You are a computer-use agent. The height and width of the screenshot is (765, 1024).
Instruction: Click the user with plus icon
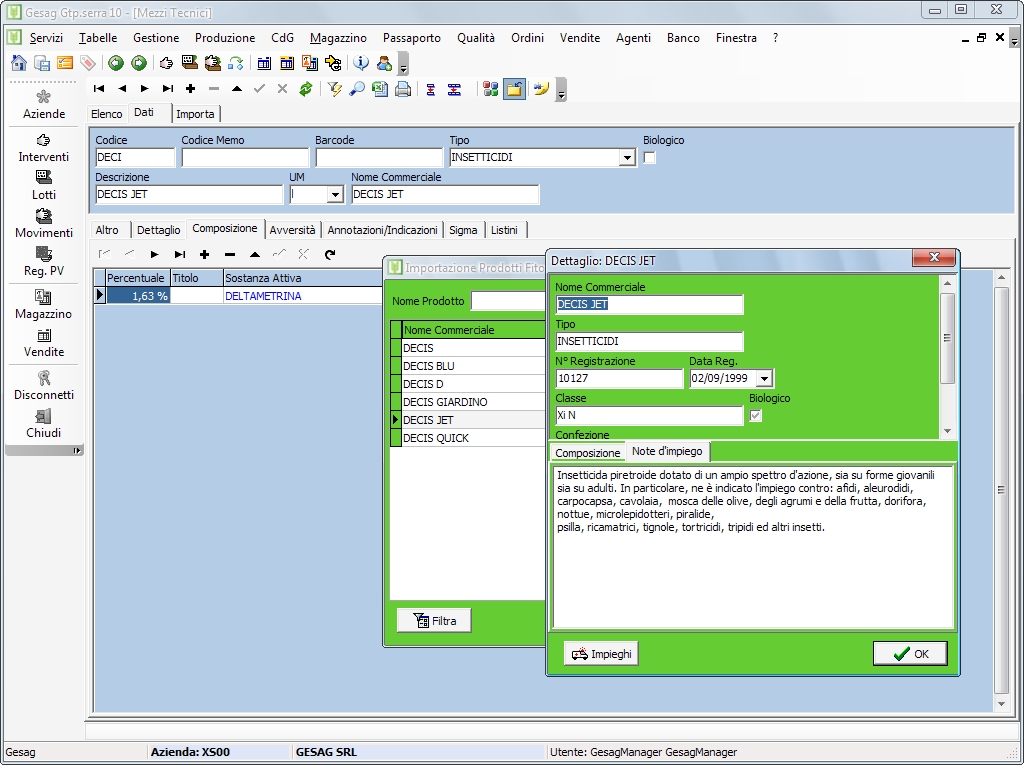point(384,63)
